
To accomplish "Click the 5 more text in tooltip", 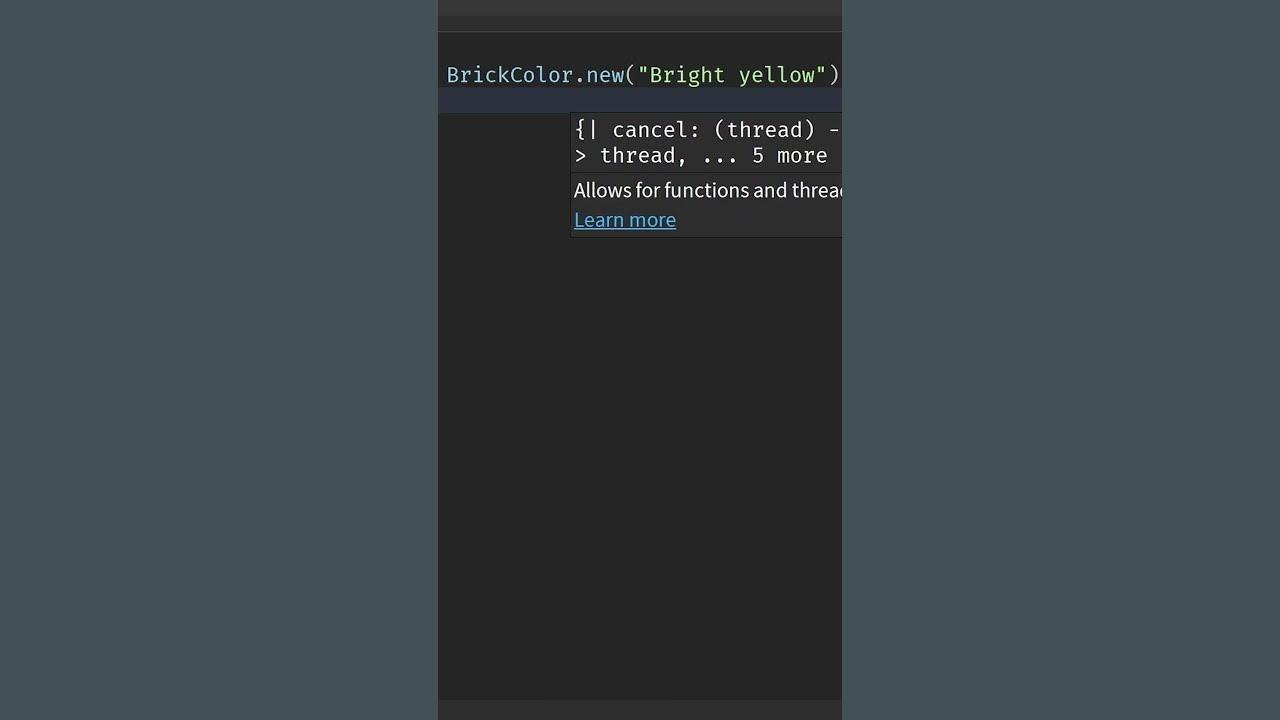I will coord(790,156).
